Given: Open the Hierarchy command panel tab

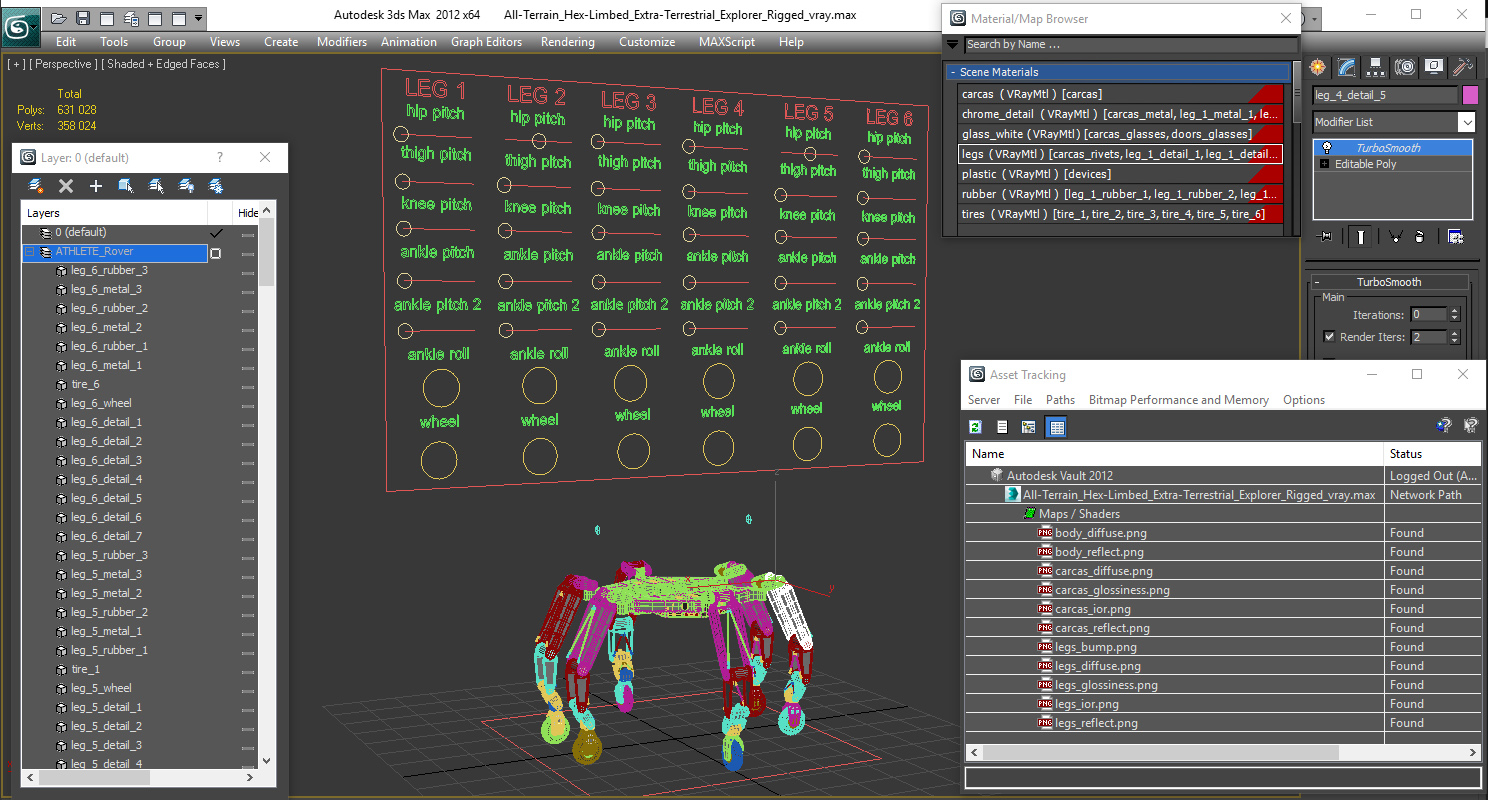Looking at the screenshot, I should pyautogui.click(x=1376, y=67).
